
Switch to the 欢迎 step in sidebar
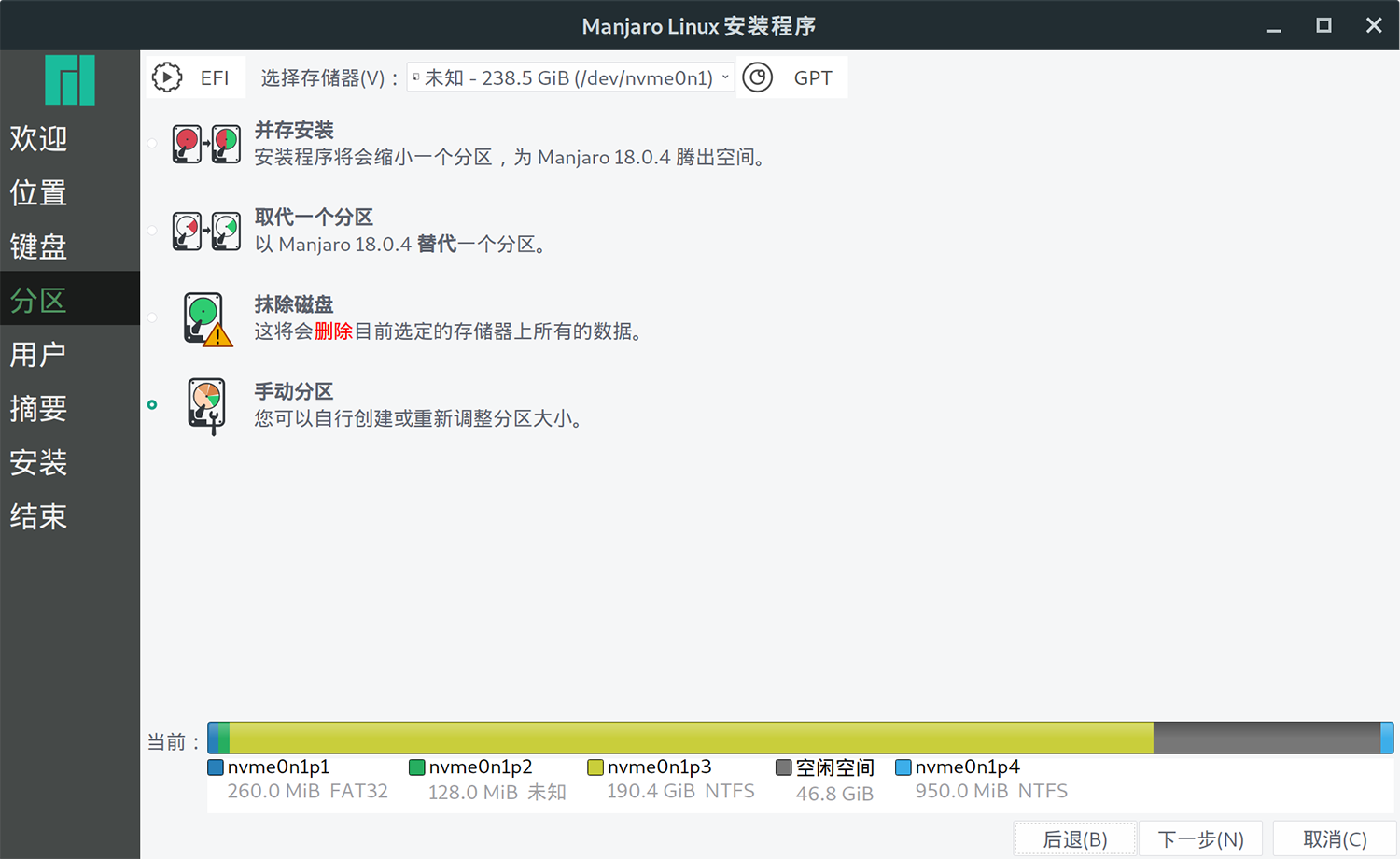pyautogui.click(x=38, y=138)
